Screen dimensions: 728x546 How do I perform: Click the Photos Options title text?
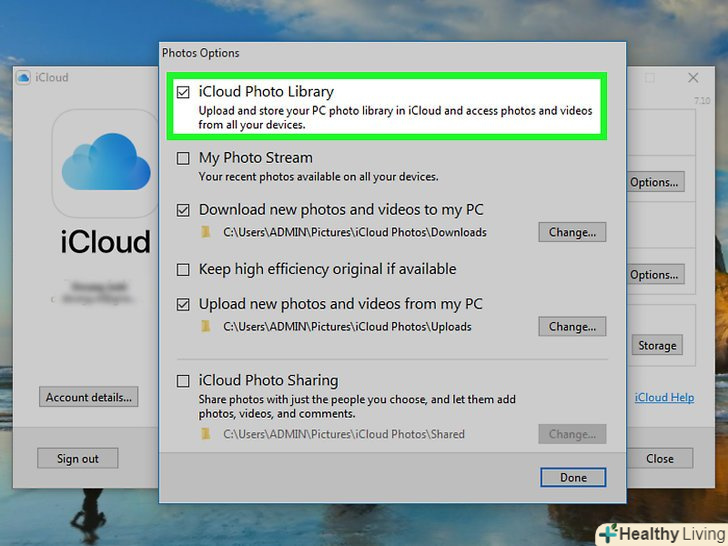coord(201,53)
